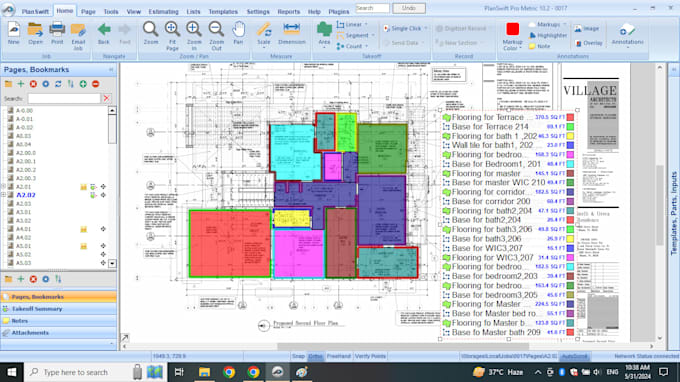Toggle Snap in status bar
This screenshot has height=382, width=680.
(x=298, y=356)
